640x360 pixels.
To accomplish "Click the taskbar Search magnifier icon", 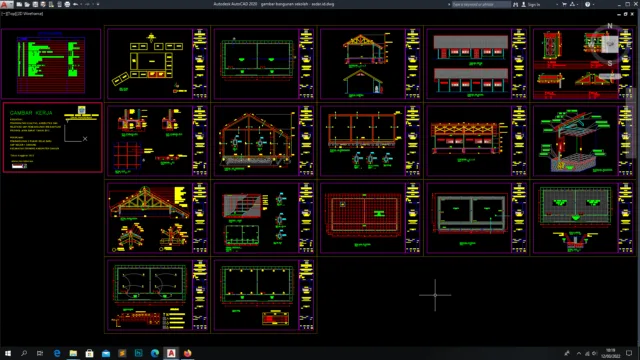I will point(24,353).
